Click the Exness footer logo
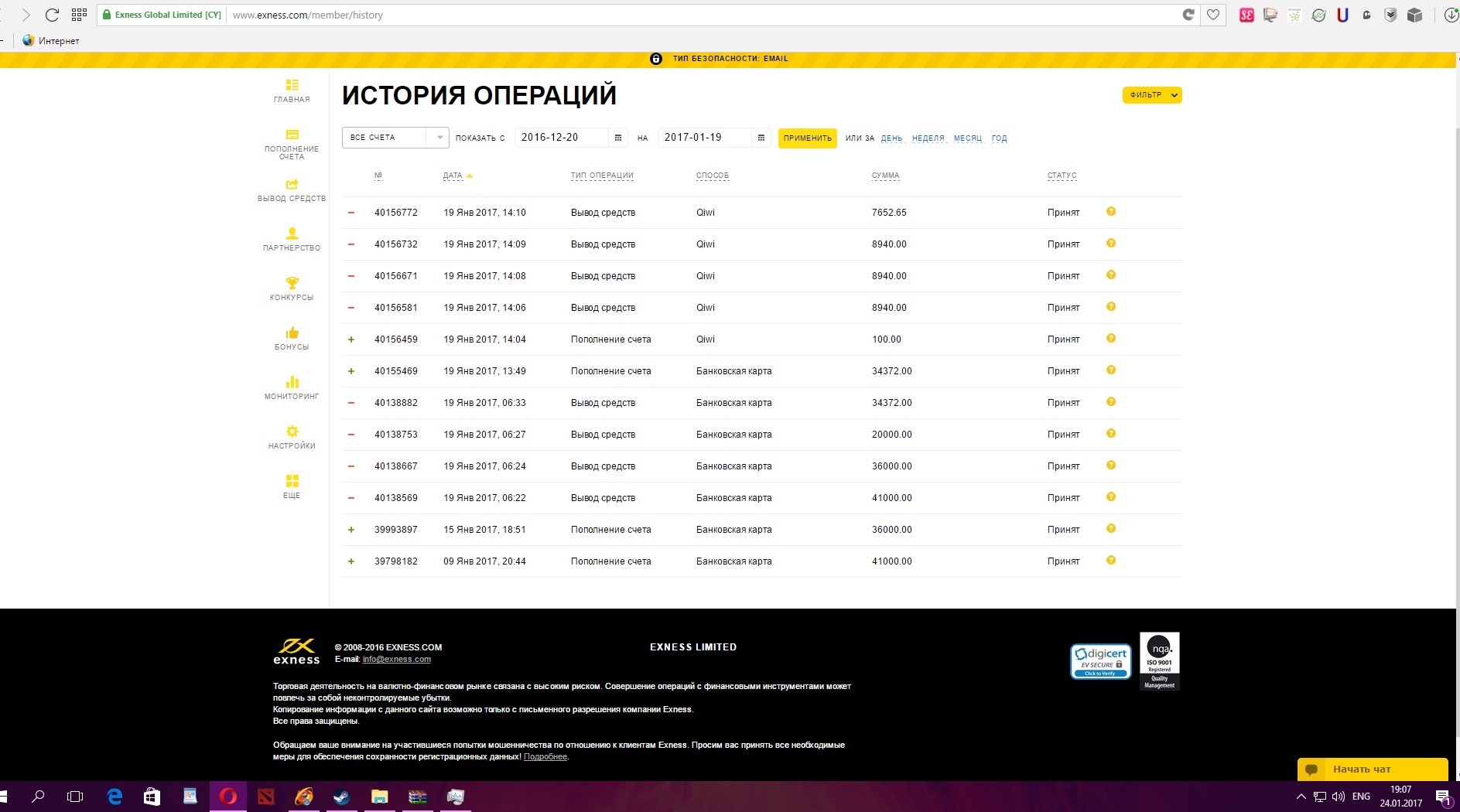The width and height of the screenshot is (1460, 812). click(296, 651)
